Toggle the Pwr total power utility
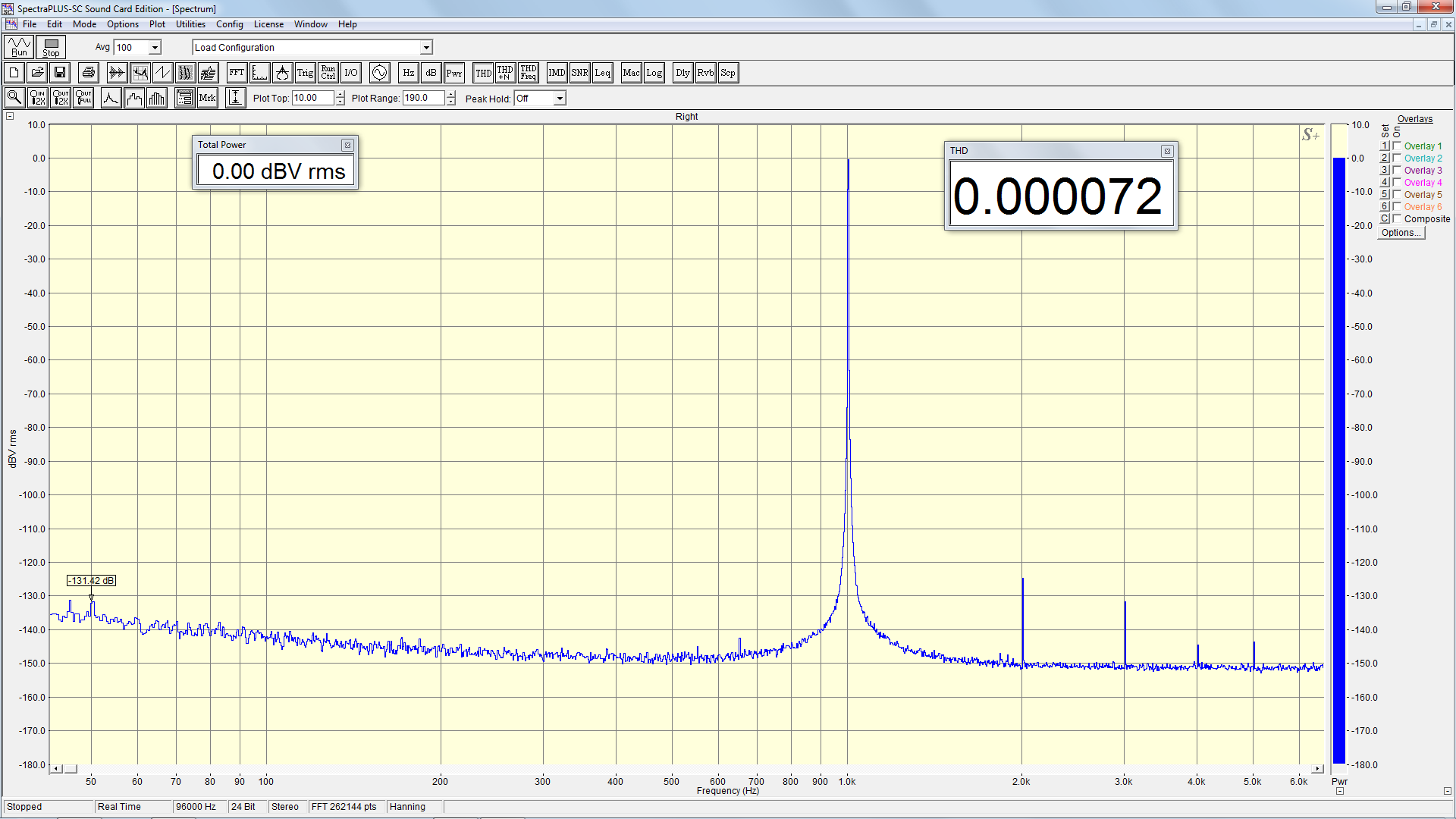The height and width of the screenshot is (819, 1456). point(453,73)
